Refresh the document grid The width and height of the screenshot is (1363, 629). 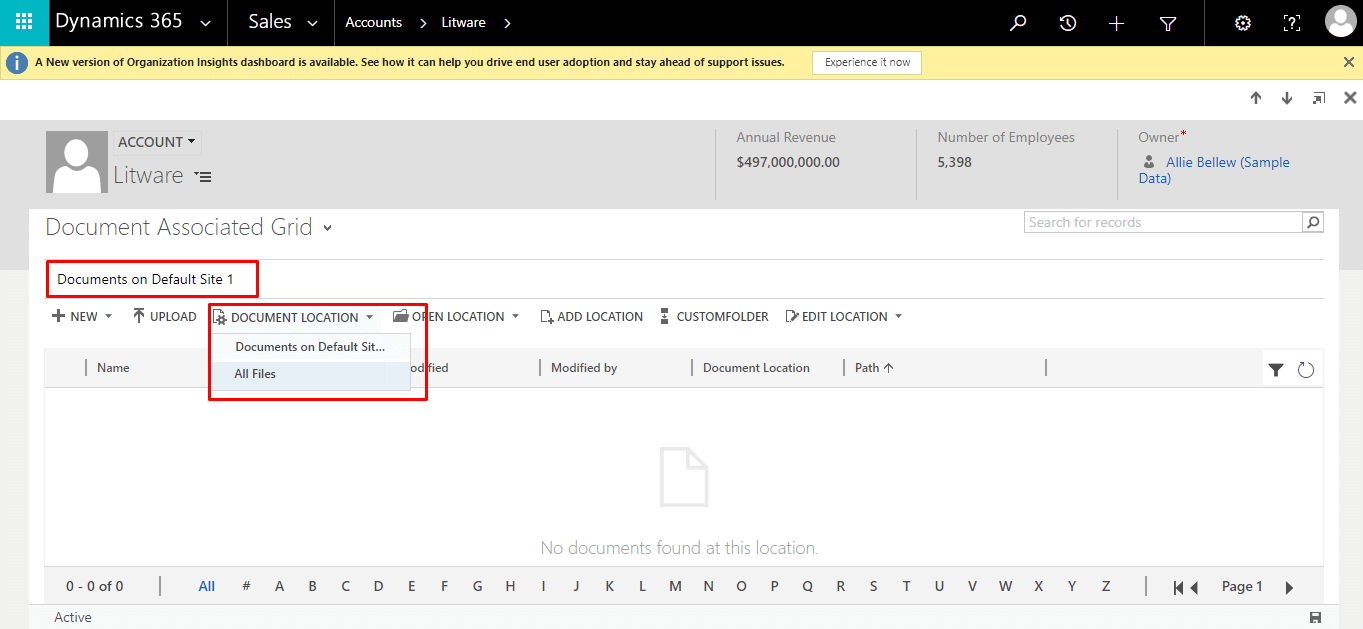1306,370
